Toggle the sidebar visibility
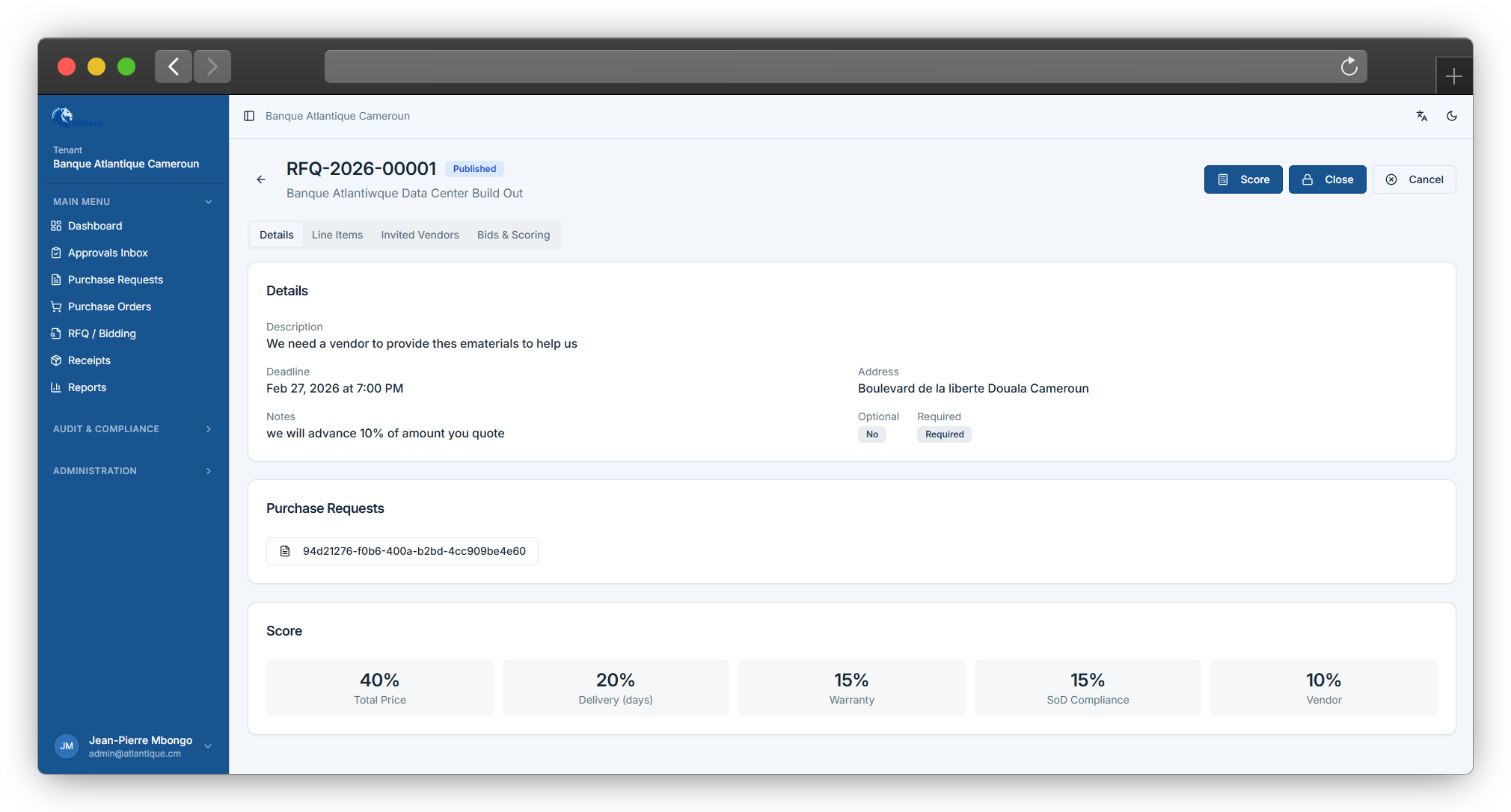The image size is (1511, 812). coord(249,116)
